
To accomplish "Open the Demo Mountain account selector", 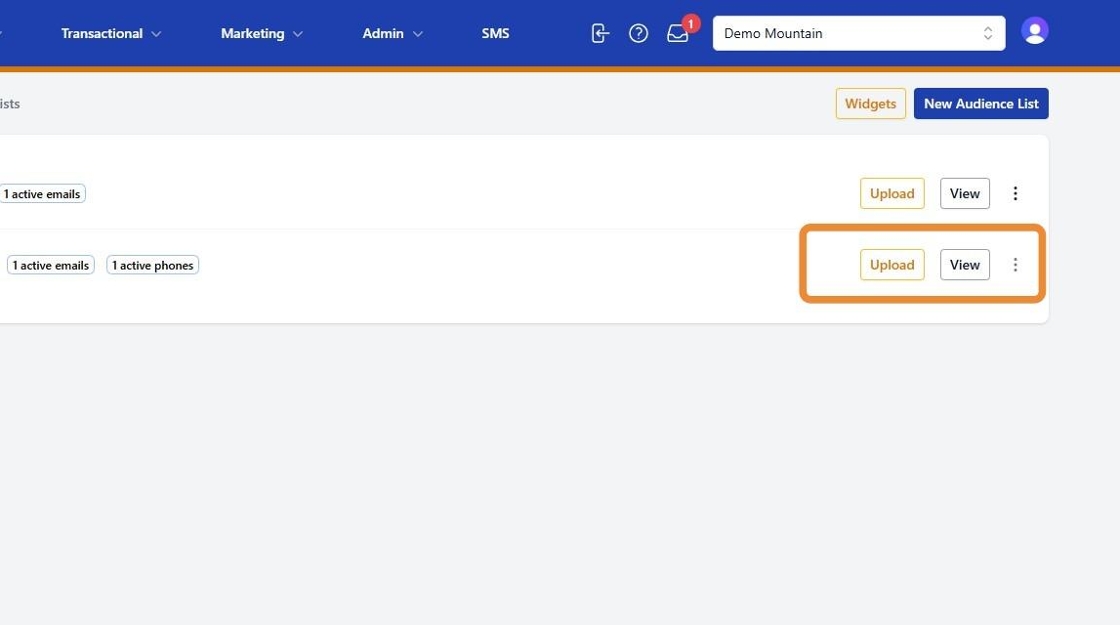I will pos(859,34).
